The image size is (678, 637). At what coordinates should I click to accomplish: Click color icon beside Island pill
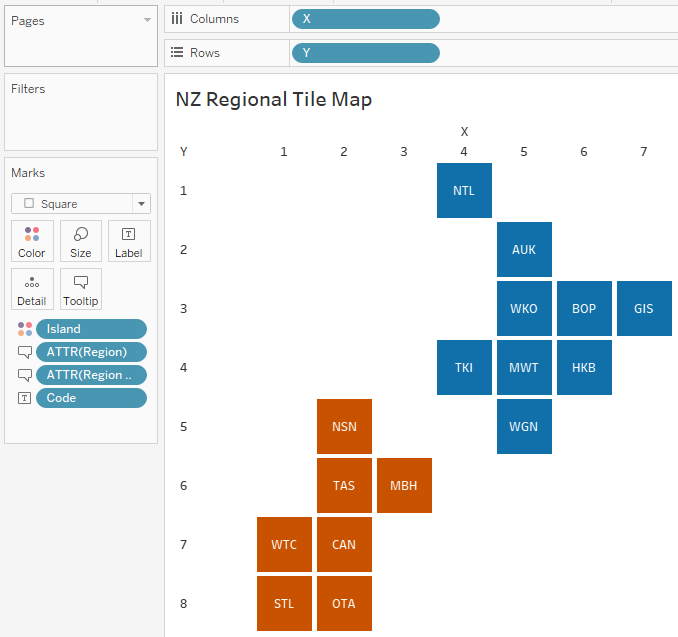pyautogui.click(x=25, y=329)
